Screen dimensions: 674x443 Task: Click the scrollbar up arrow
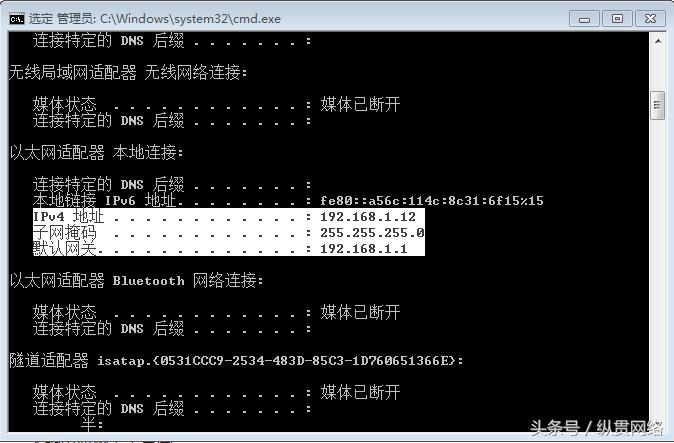click(x=658, y=41)
